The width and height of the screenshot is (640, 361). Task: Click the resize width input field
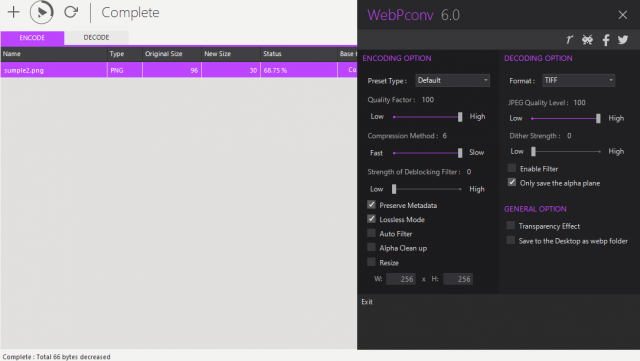pos(401,279)
